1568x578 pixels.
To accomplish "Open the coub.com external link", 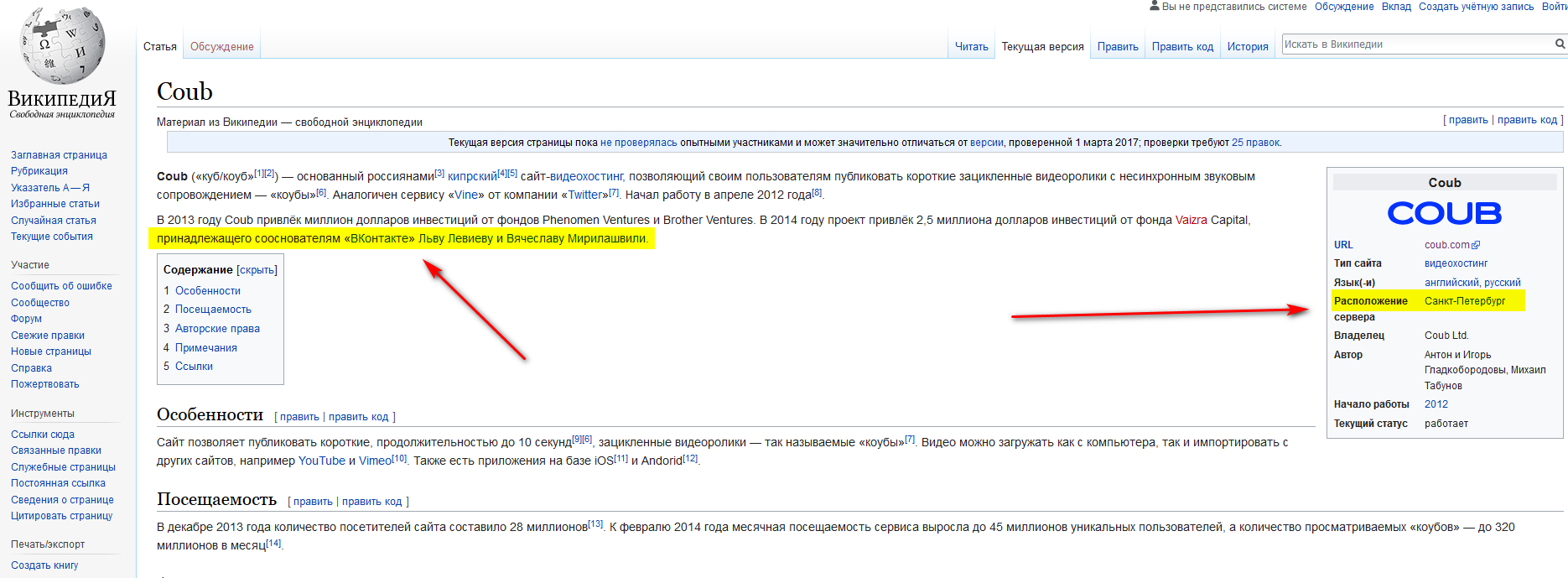I will pos(1452,245).
